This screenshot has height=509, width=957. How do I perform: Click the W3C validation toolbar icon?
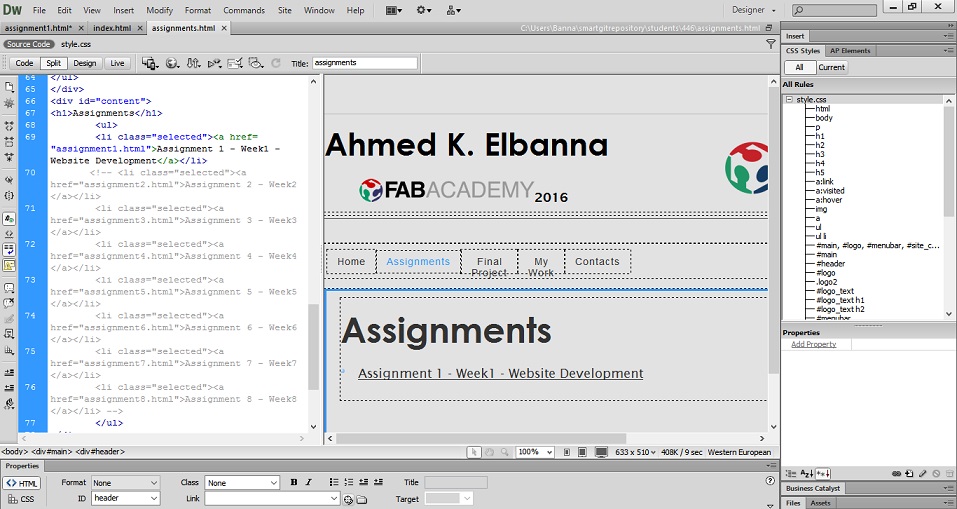point(214,63)
